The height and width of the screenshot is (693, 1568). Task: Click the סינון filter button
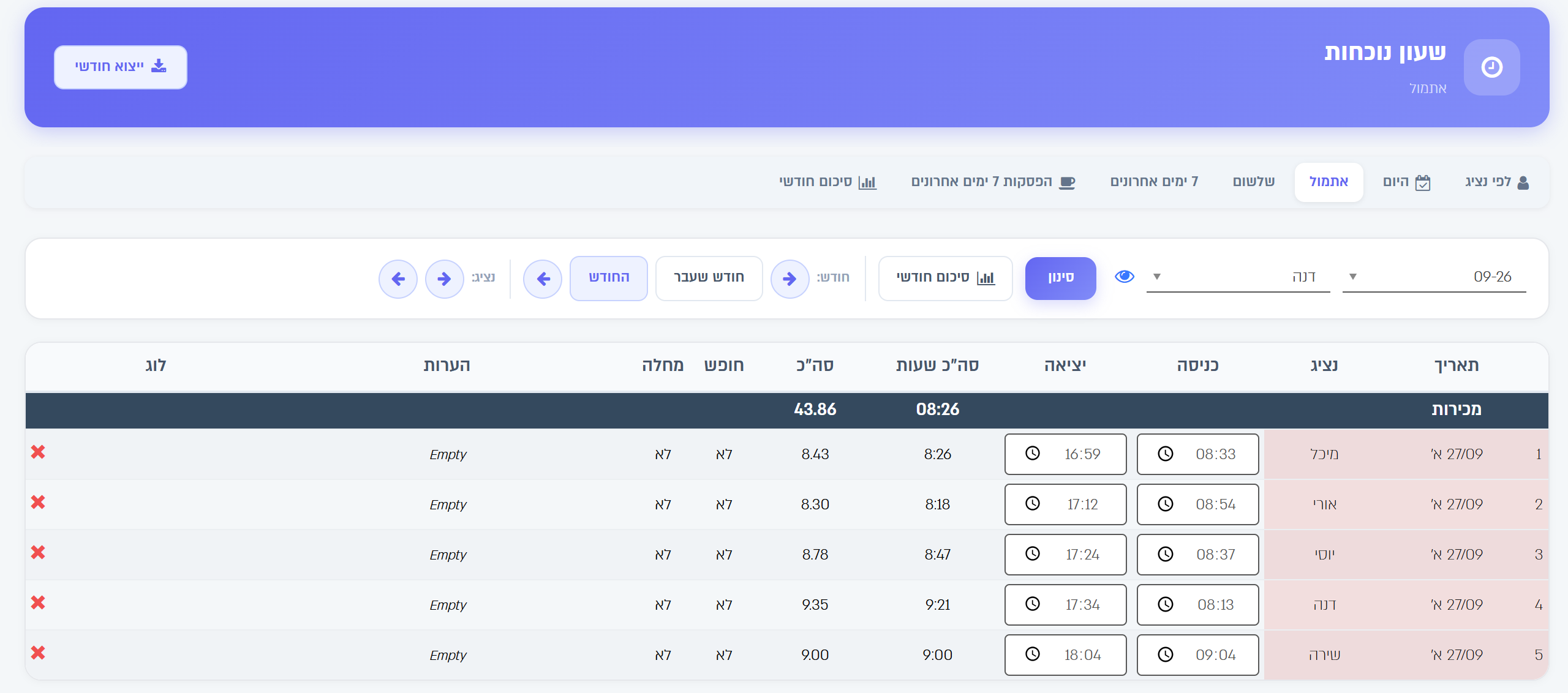[x=1060, y=278]
